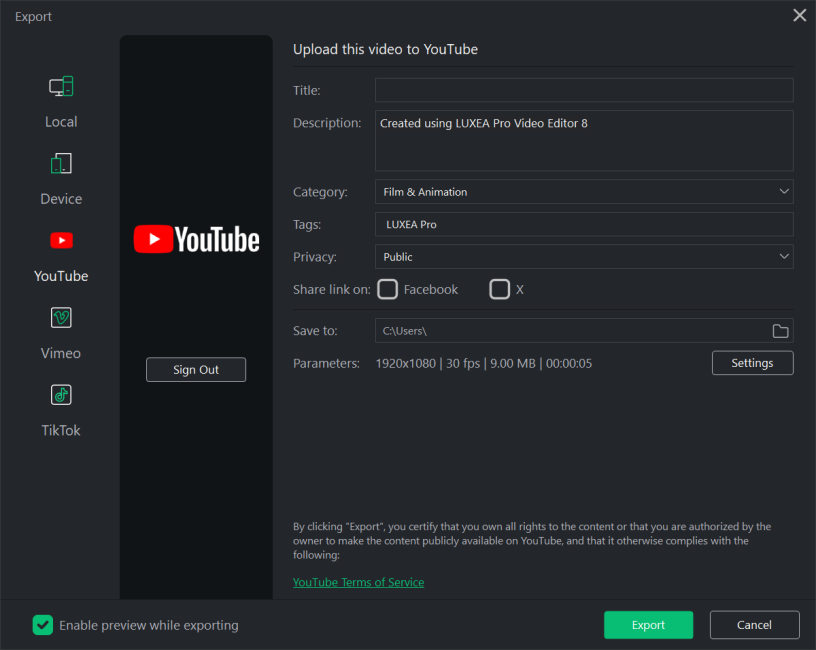Switch to Vimeo export icon
Viewport: 816px width, 650px height.
pos(61,318)
